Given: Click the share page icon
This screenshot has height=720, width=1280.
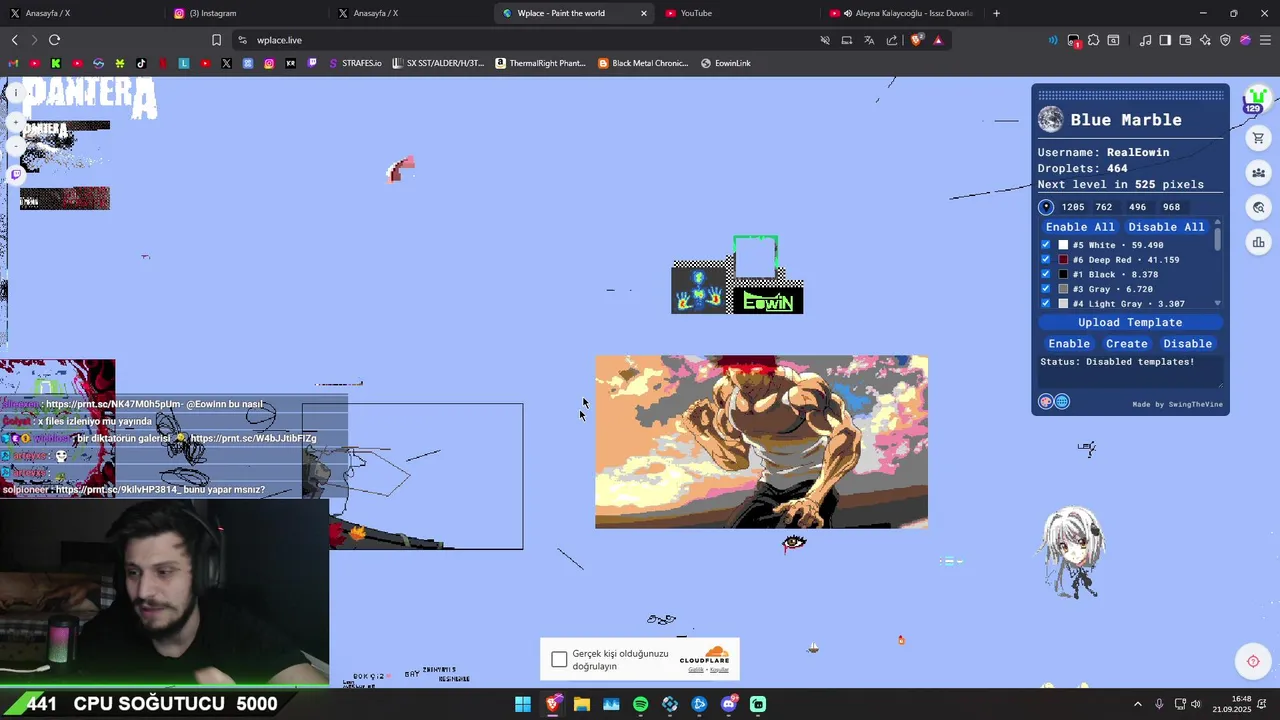Looking at the screenshot, I should 892,40.
